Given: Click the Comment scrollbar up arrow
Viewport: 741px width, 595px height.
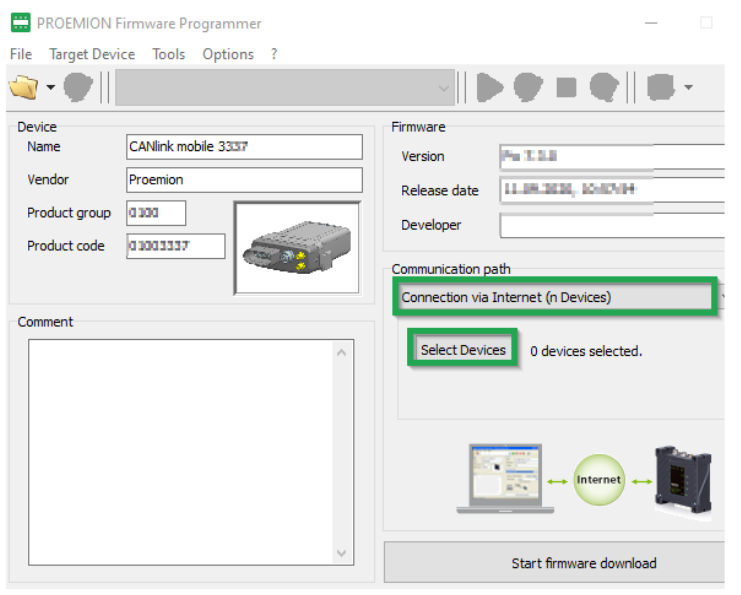Looking at the screenshot, I should pos(342,353).
